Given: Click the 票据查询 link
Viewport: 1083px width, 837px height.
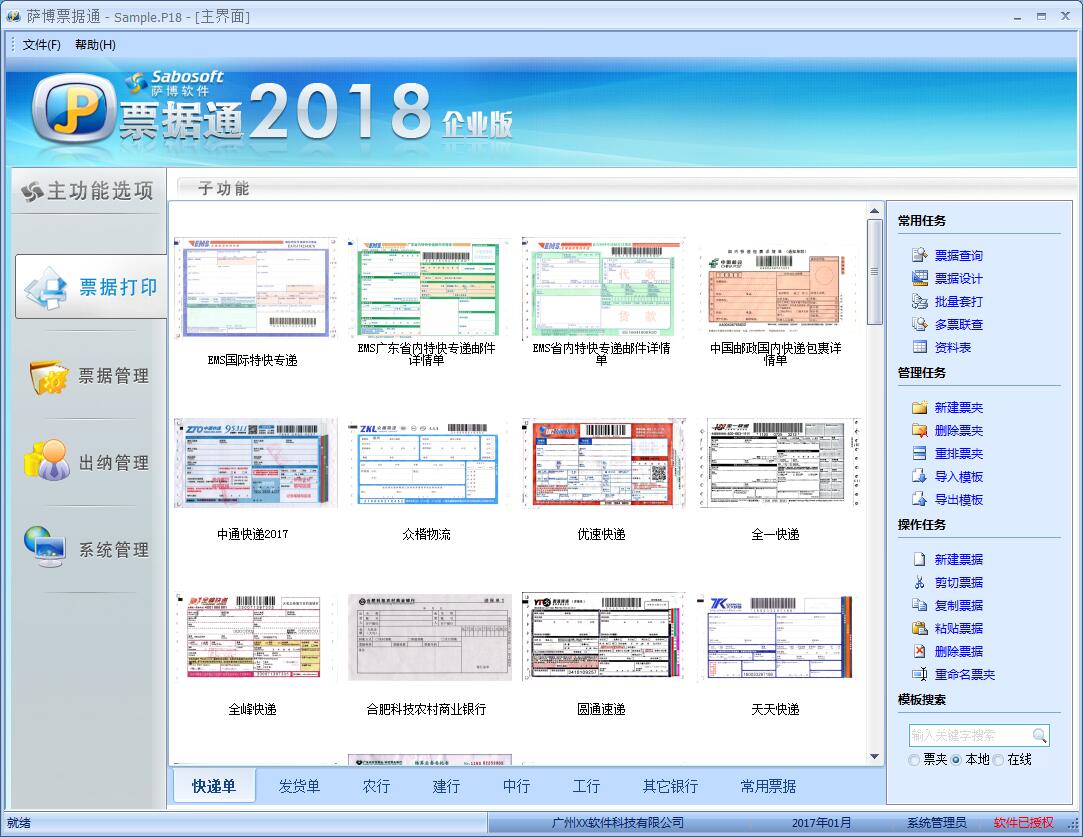Looking at the screenshot, I should tap(959, 256).
